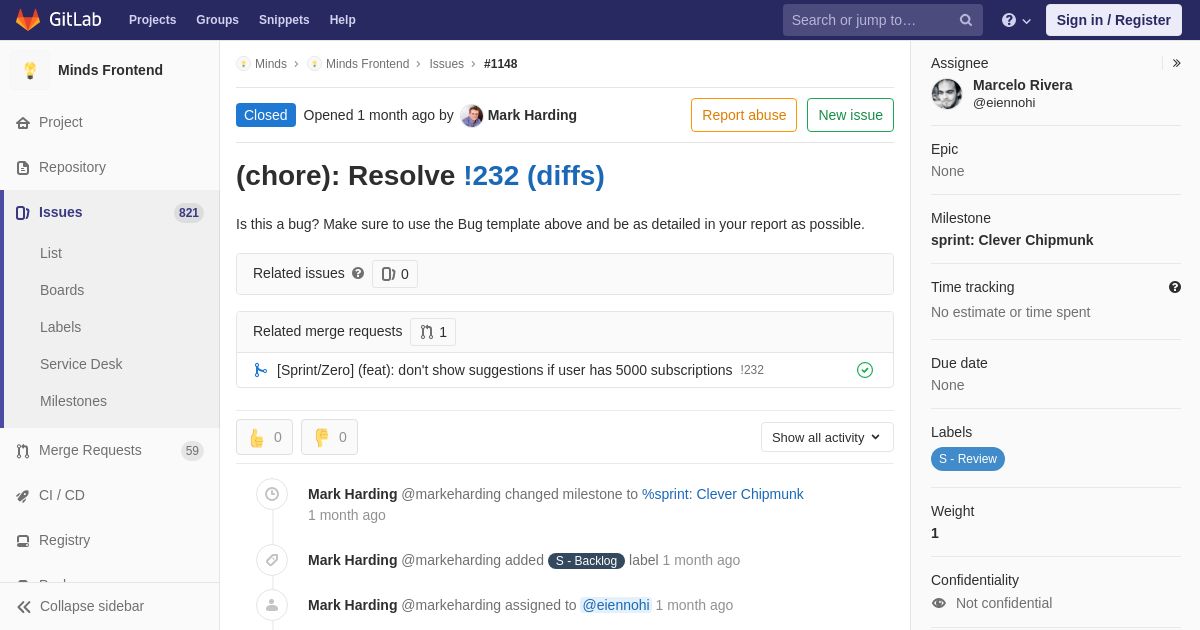Click the Registry disk icon
Viewport: 1200px width, 630px height.
click(23, 541)
